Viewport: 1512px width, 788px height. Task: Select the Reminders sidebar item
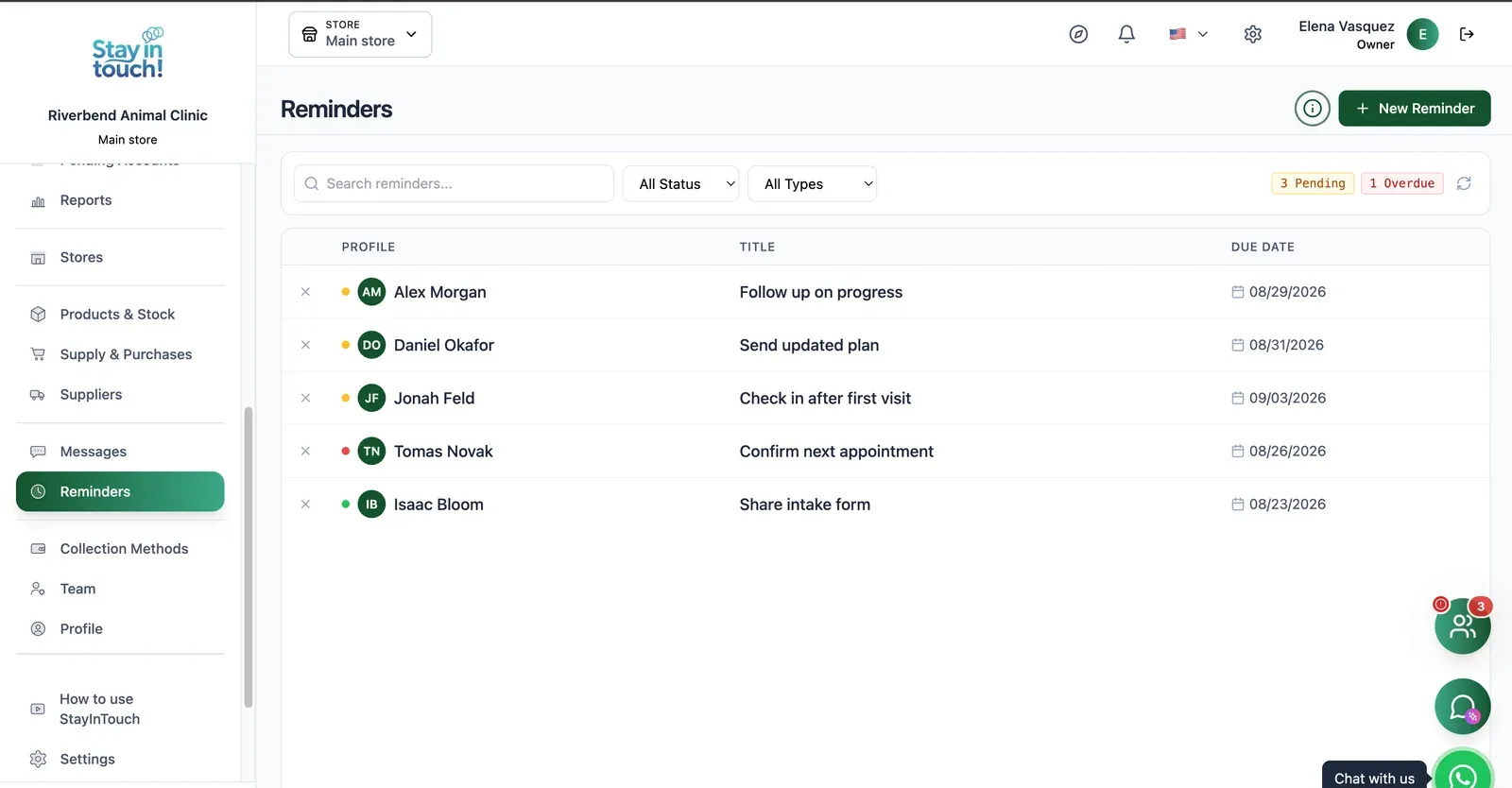point(120,491)
